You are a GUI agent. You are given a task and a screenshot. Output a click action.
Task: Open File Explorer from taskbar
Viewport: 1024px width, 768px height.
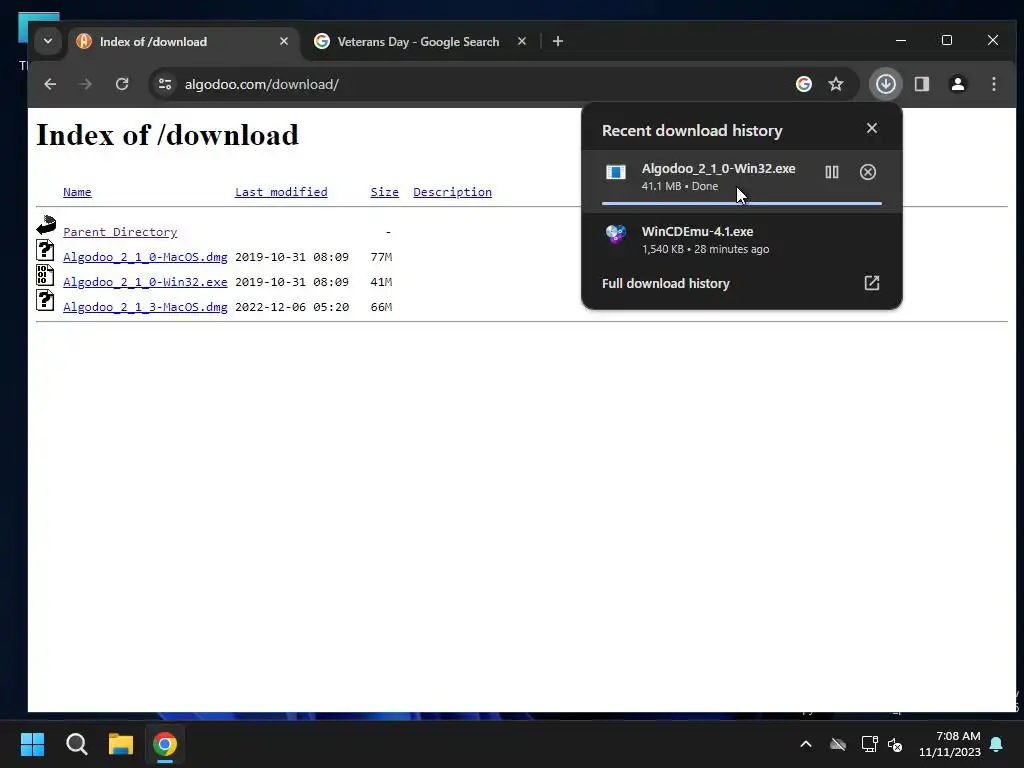pos(121,744)
